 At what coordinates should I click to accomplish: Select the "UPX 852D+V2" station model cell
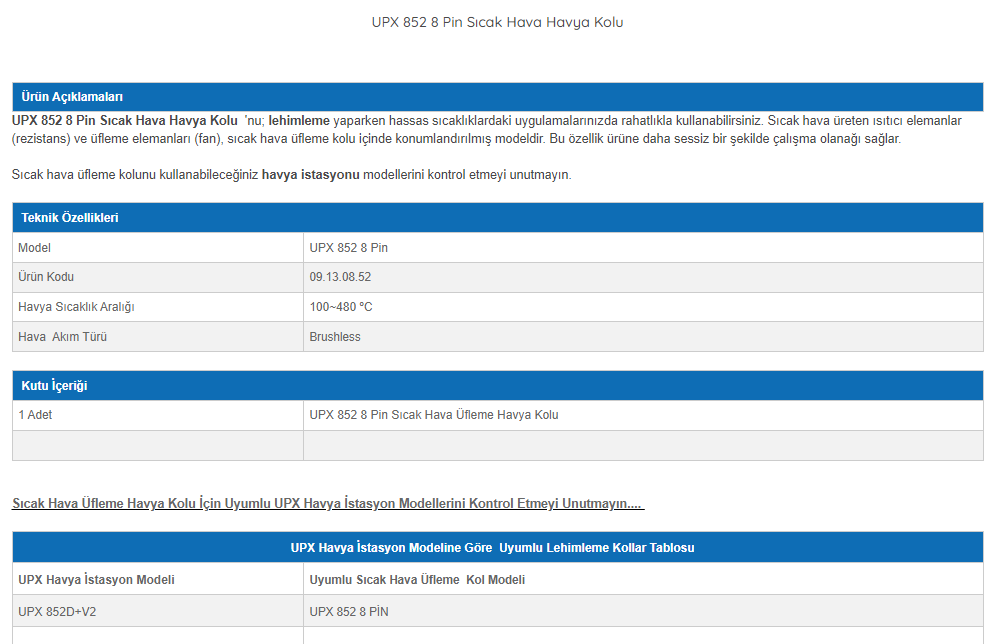click(x=158, y=612)
